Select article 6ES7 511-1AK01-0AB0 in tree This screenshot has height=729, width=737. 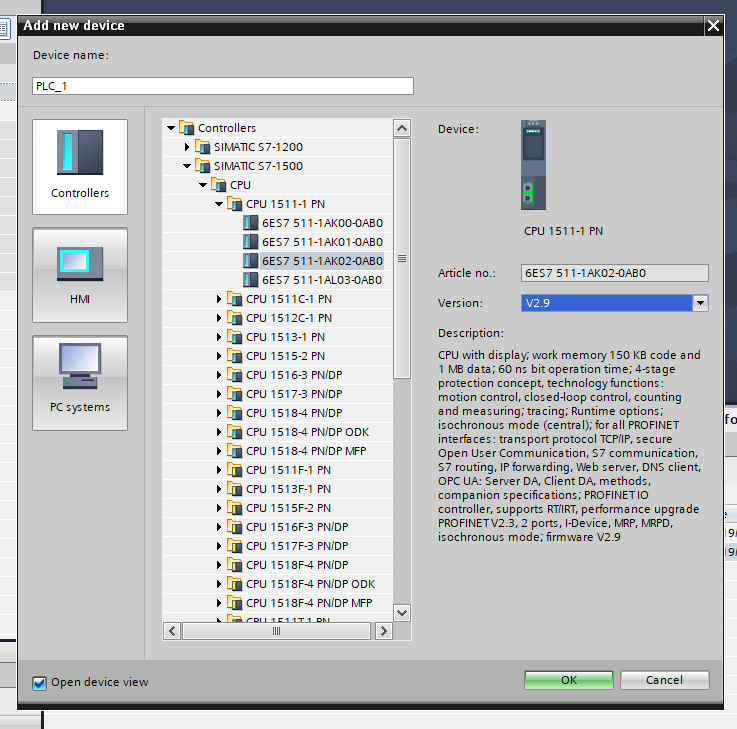click(322, 242)
